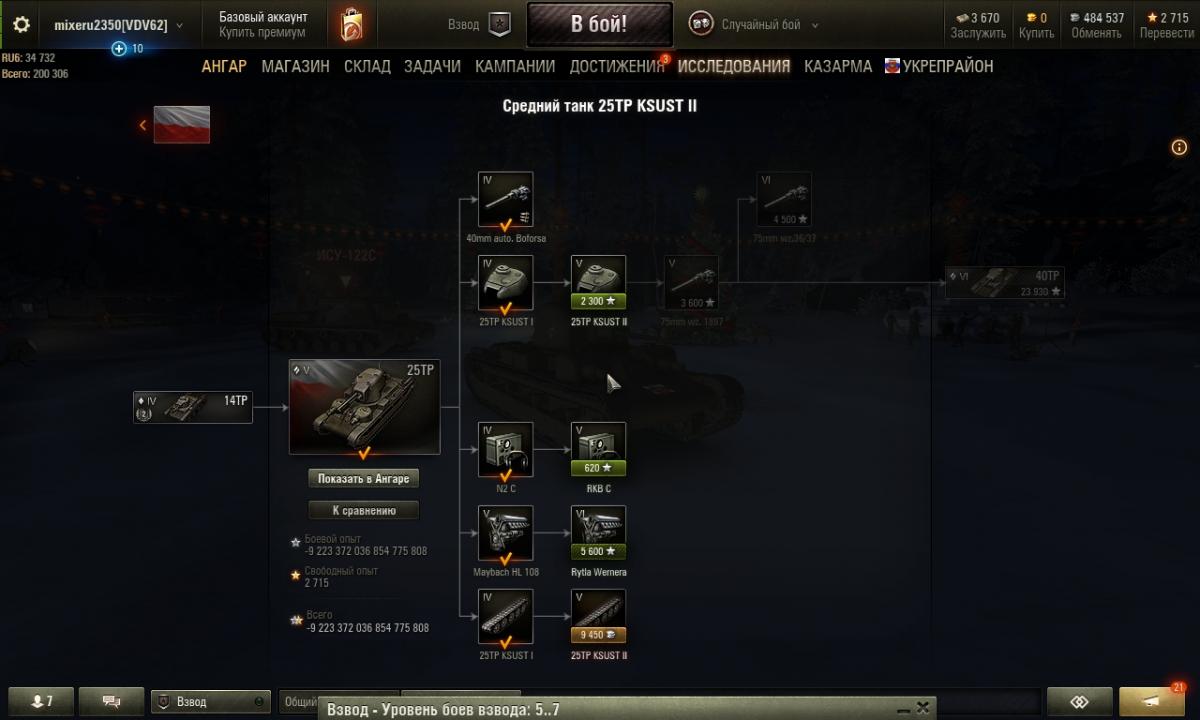Open the 40TP tank research node
The image size is (1200, 720).
[x=1004, y=283]
